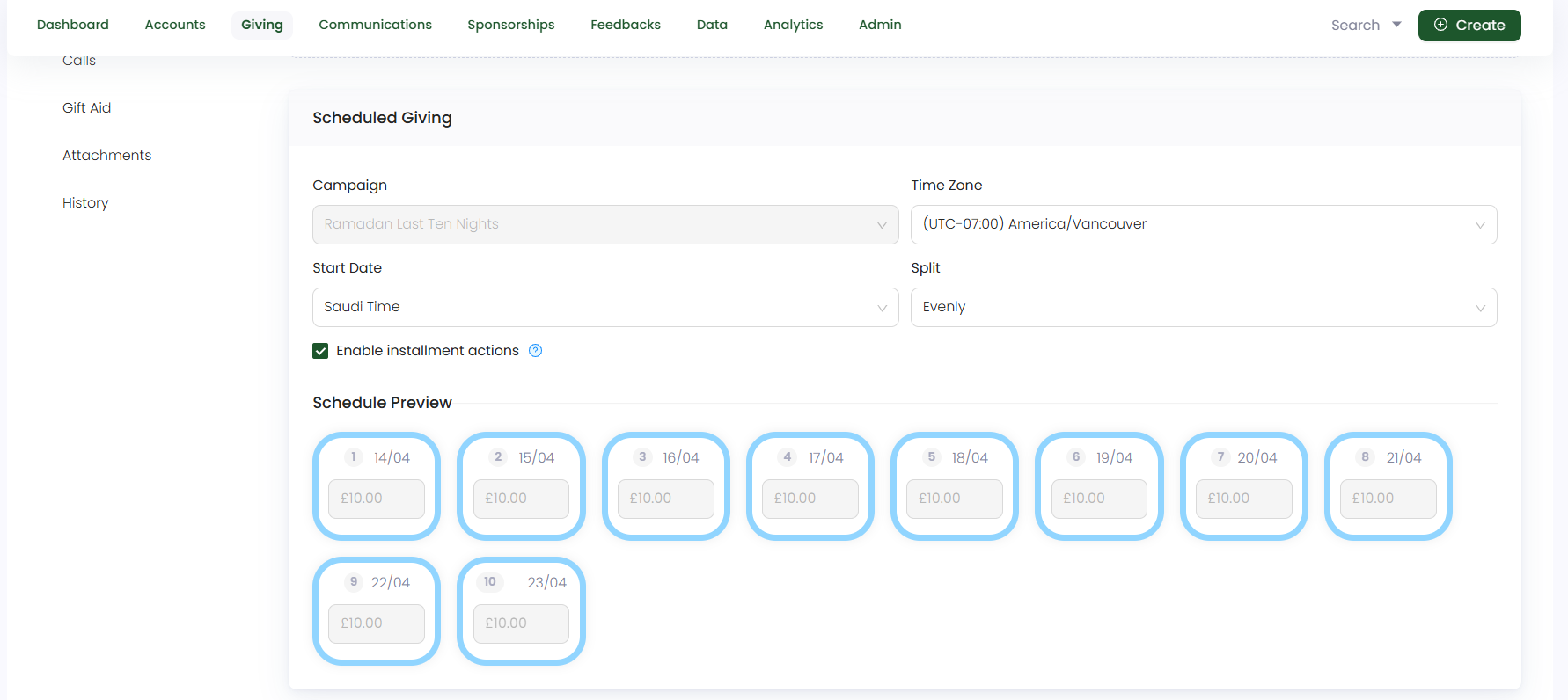Click installment number 5 badge

[931, 456]
